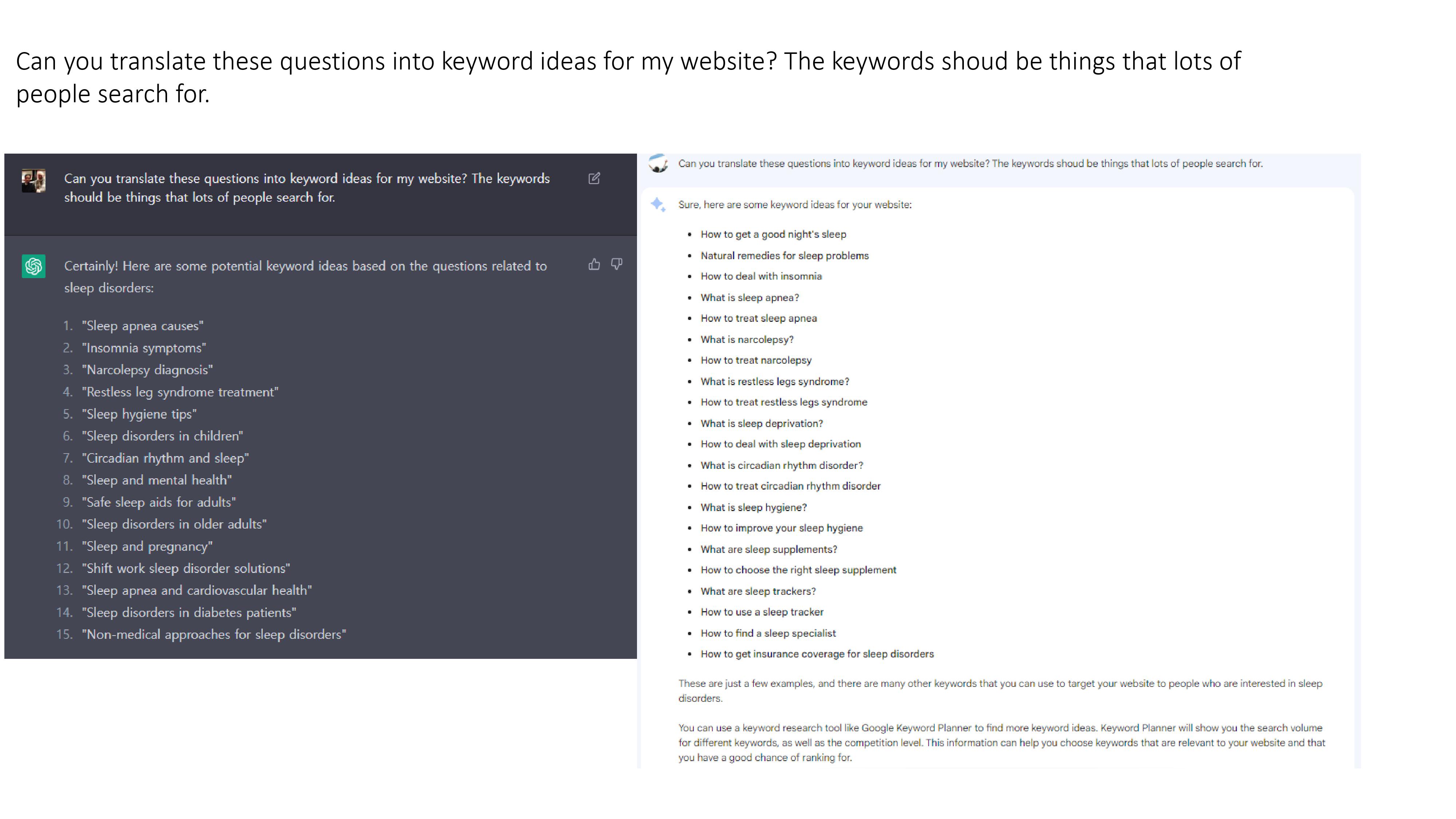This screenshot has height=819, width=1456.
Task: Click the Bard sparkle icon
Action: click(658, 204)
